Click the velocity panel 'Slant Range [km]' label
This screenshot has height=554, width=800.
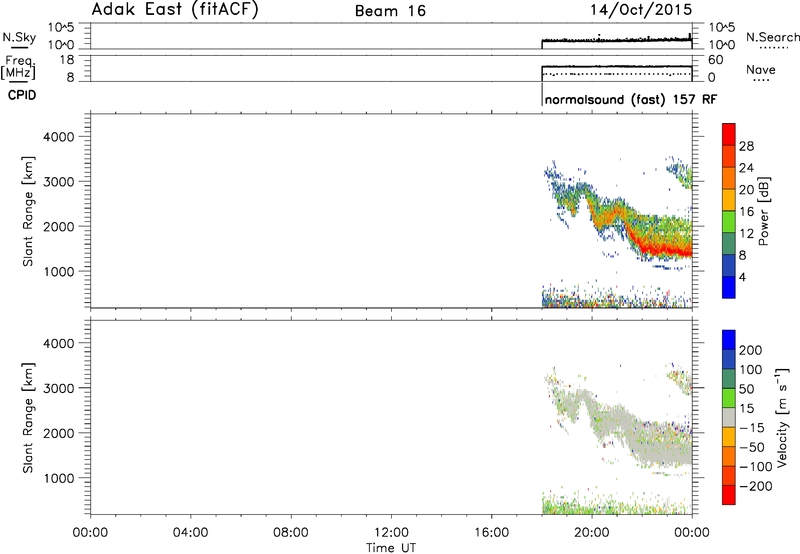28,418
